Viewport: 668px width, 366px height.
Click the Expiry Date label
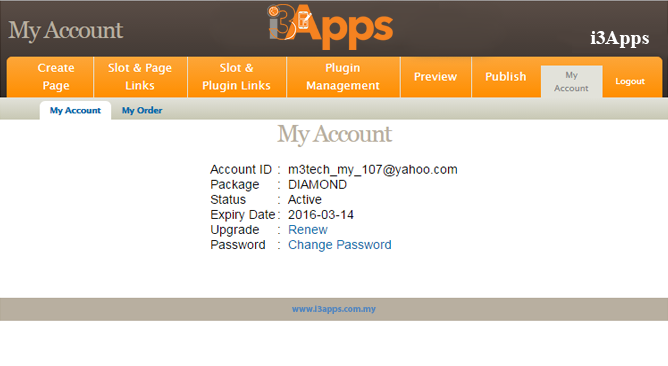242,215
